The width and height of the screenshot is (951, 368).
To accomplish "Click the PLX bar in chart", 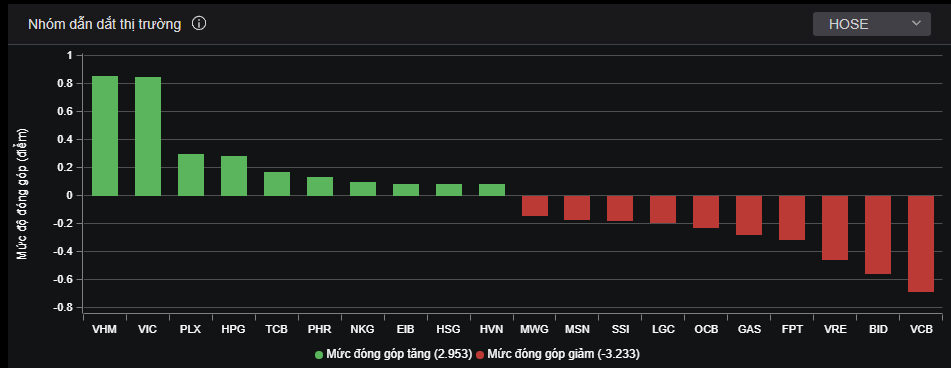I will pos(191,175).
